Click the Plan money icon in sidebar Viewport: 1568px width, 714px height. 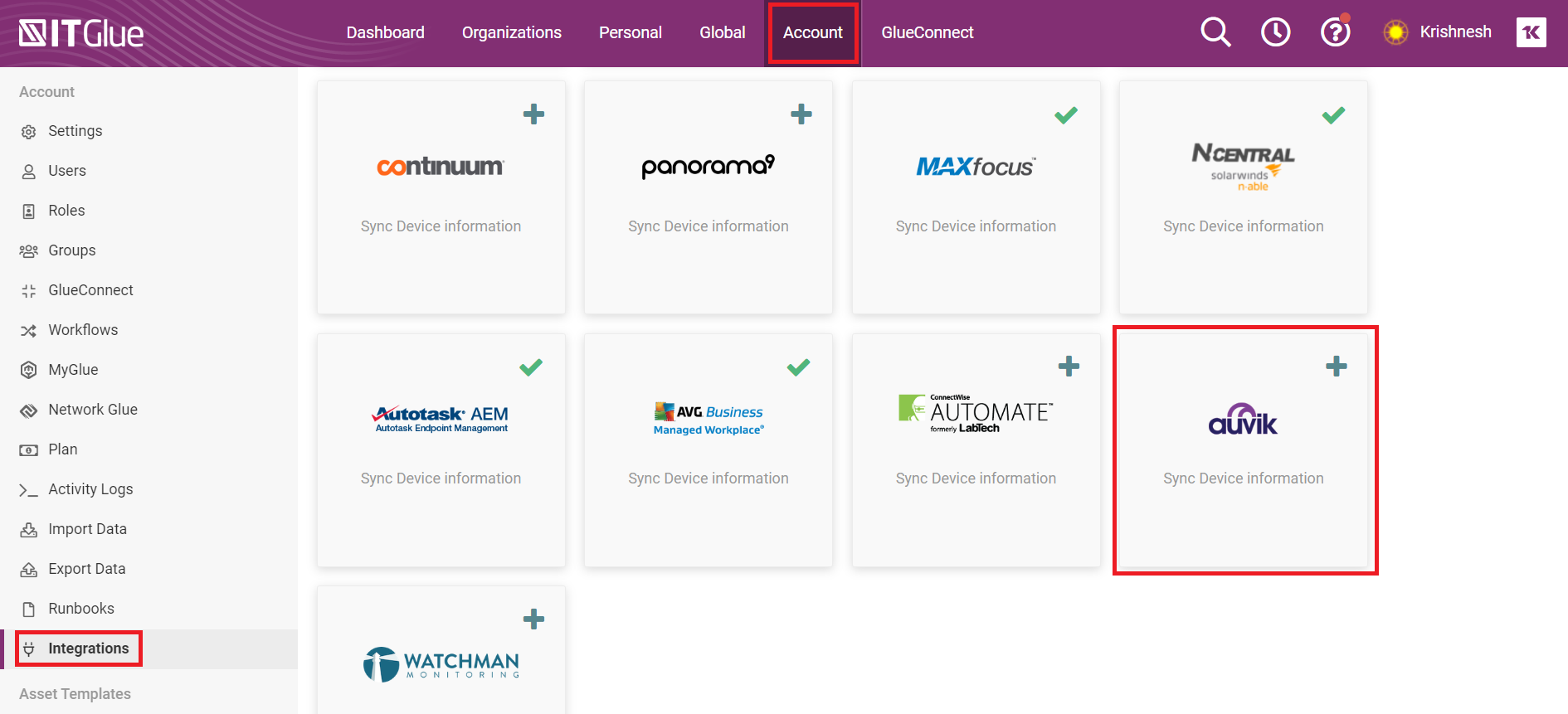click(29, 450)
